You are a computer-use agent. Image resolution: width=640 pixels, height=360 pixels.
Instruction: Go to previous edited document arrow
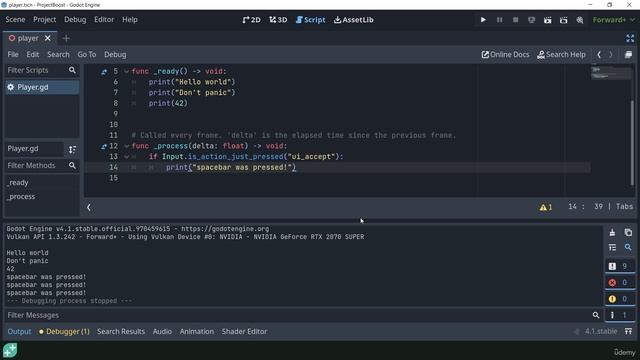[599, 54]
